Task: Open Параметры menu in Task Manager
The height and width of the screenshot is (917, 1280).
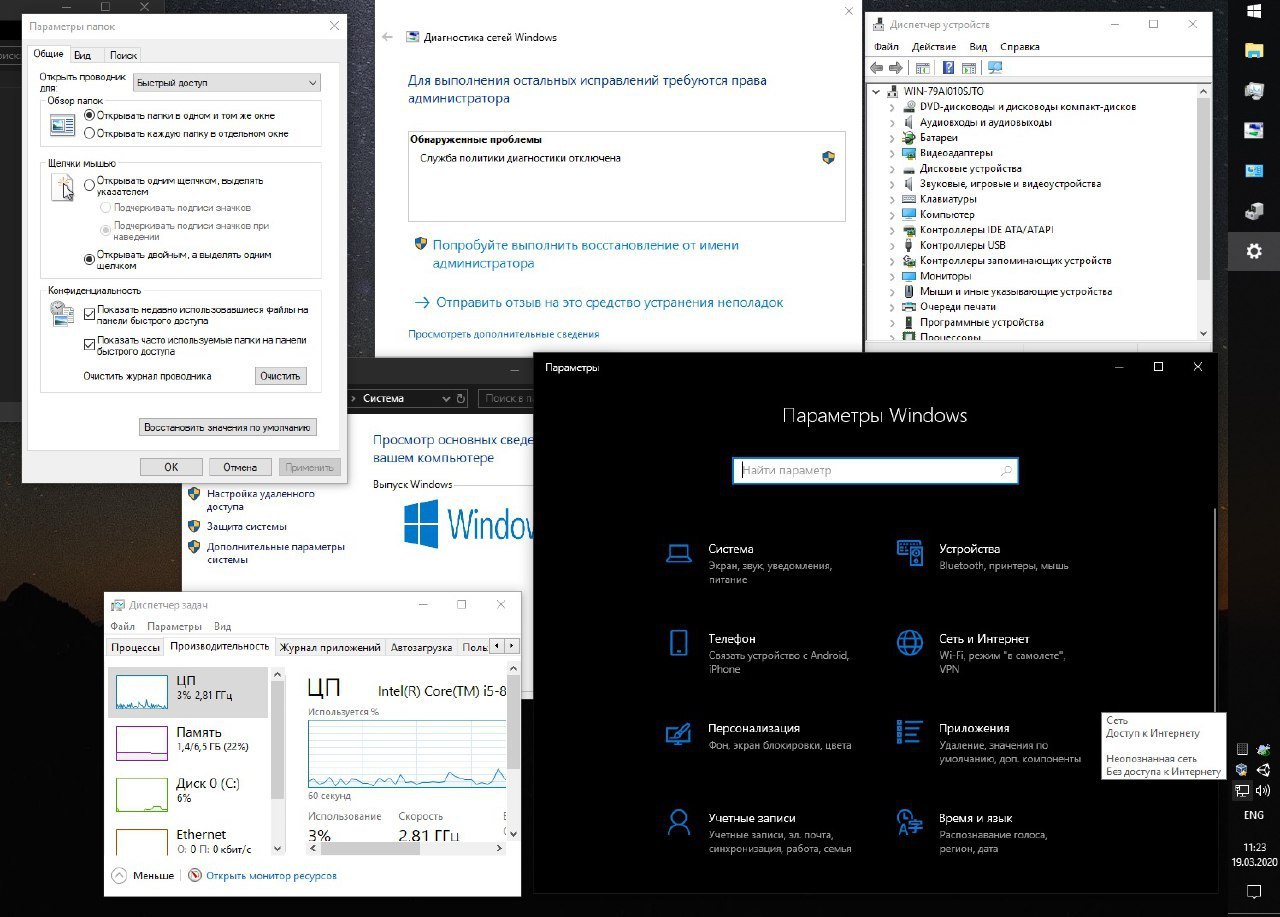Action: pyautogui.click(x=175, y=626)
